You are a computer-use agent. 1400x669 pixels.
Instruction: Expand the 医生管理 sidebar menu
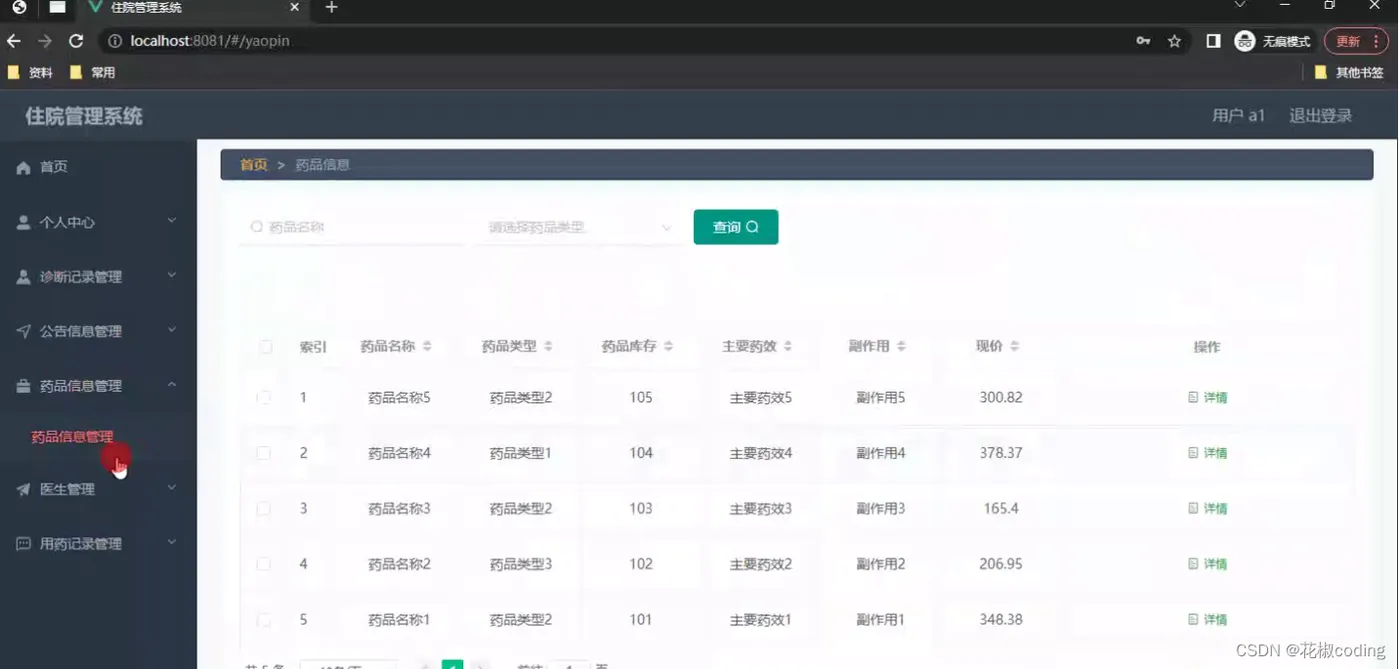click(171, 488)
